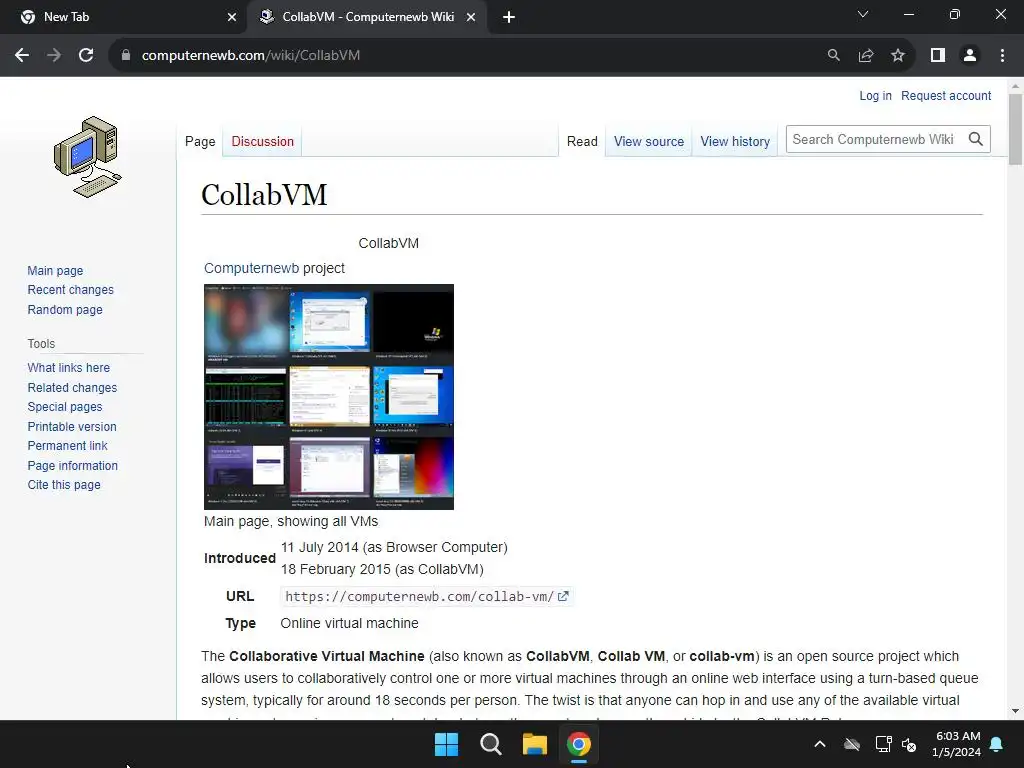The height and width of the screenshot is (768, 1024).
Task: Open Related changes link
Action: coord(72,387)
